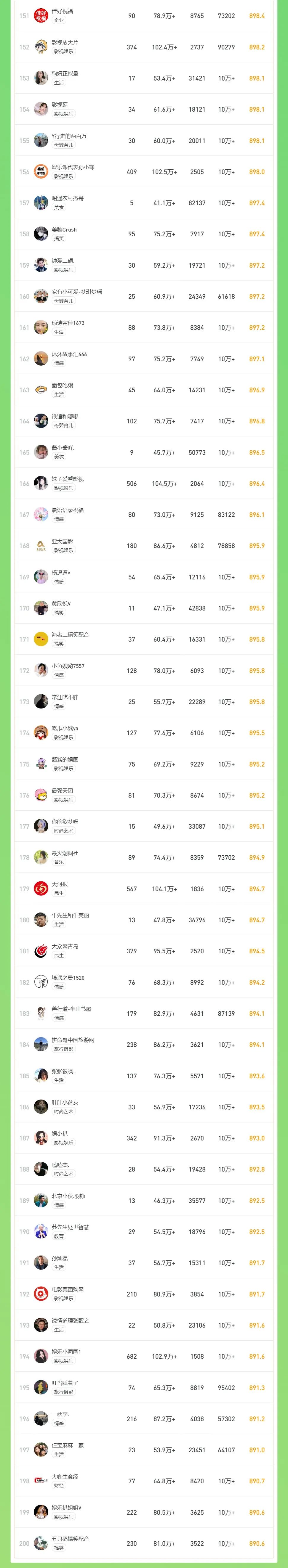
Task: Select the 境遇之景1520 circular calligraphy avatar
Action: point(41,982)
